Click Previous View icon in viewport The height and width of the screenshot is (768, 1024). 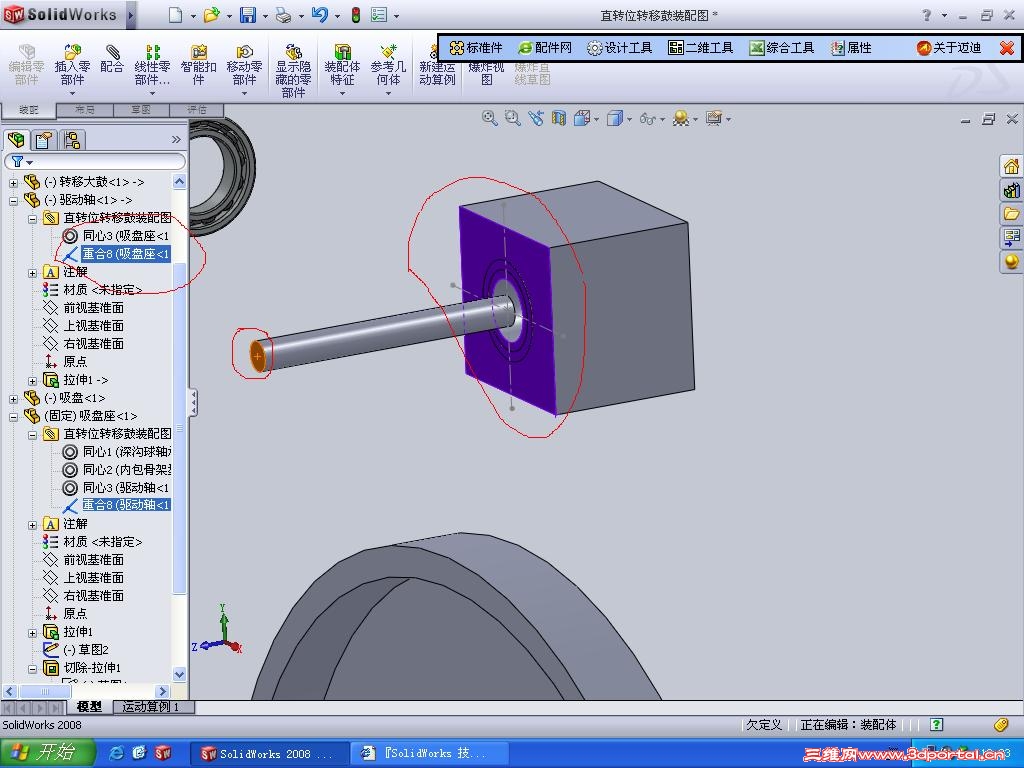click(536, 118)
